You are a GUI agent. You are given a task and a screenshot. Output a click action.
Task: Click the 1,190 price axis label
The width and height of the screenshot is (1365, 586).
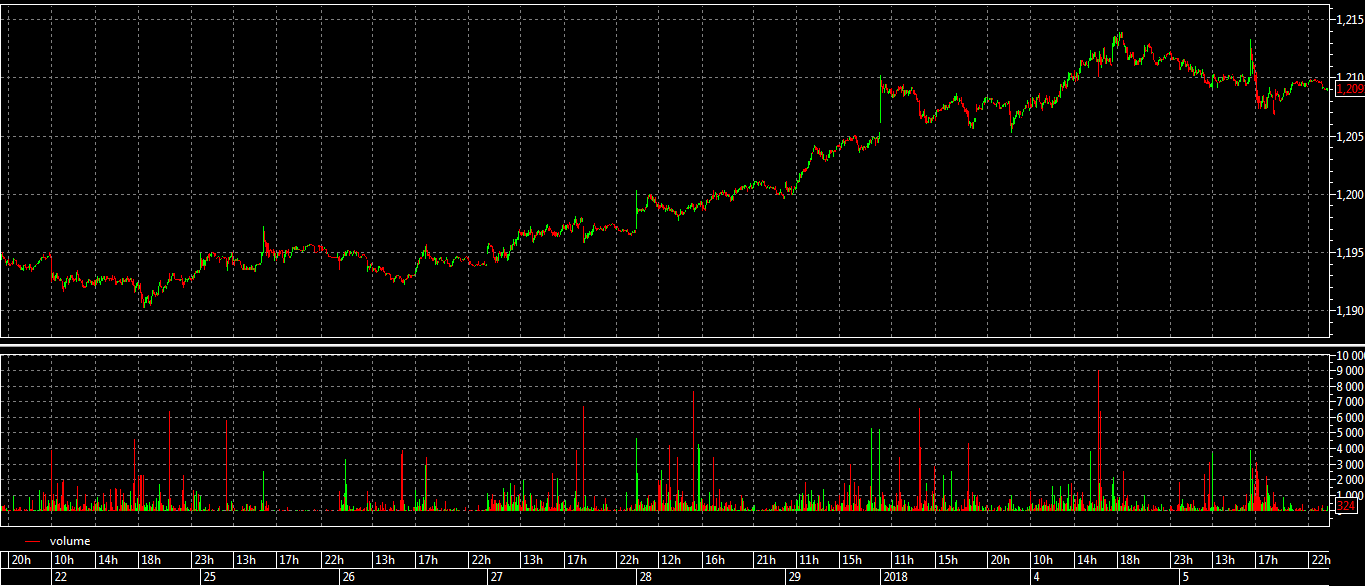(1348, 311)
